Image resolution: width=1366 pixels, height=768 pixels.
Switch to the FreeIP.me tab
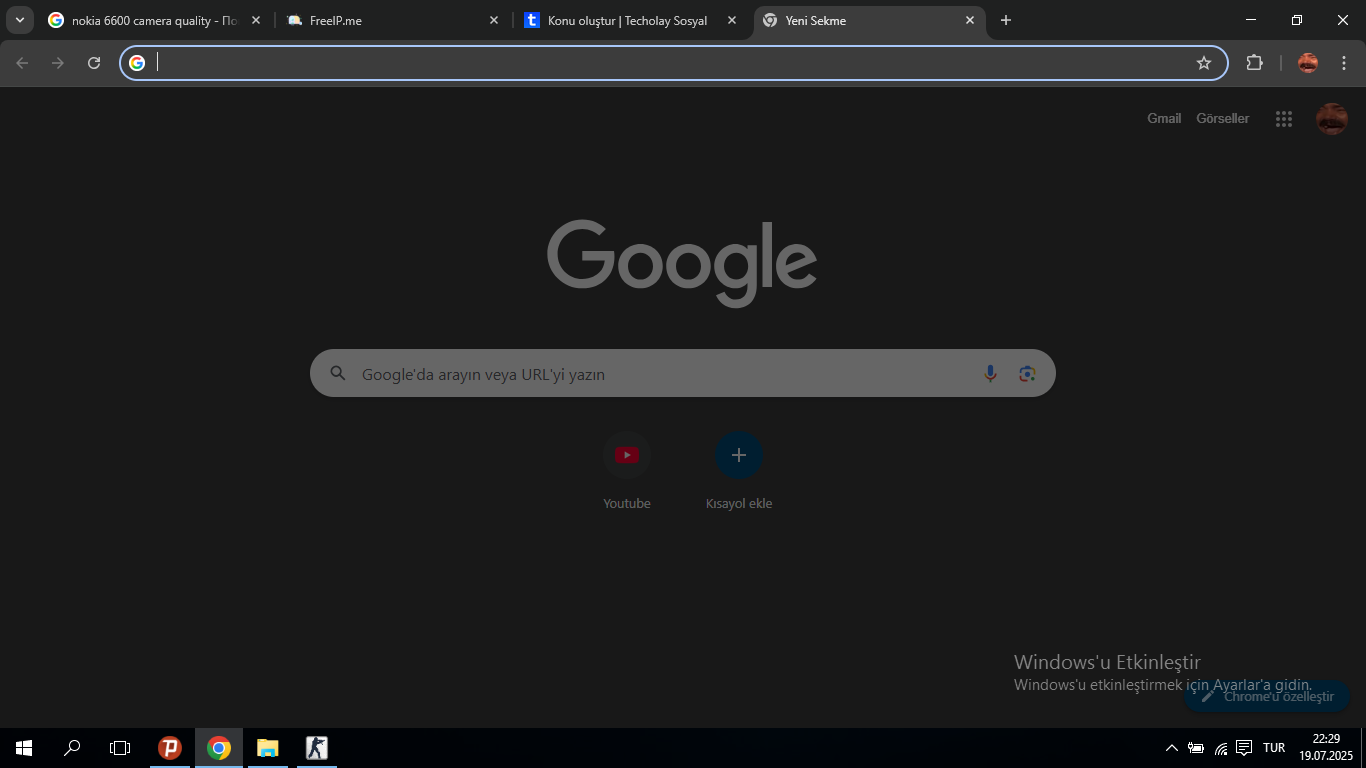(x=392, y=20)
